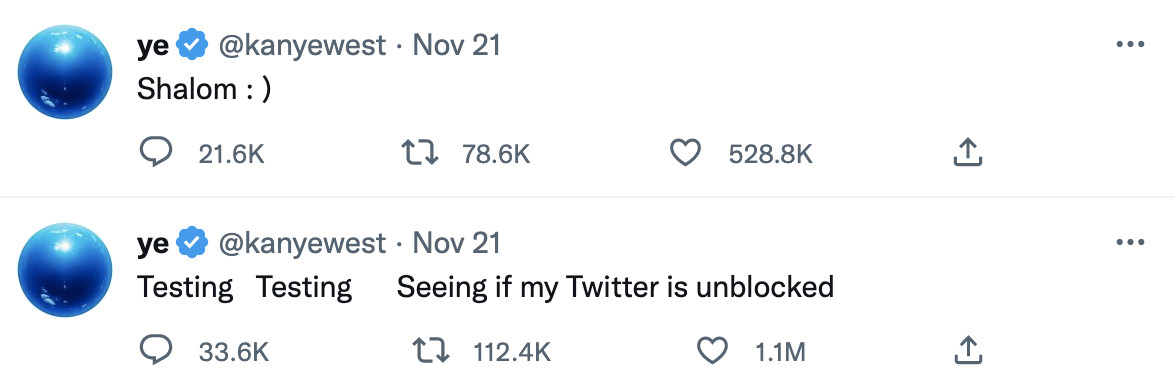The width and height of the screenshot is (1174, 392).
Task: Like the "Shalom : )" tweet
Action: (684, 153)
